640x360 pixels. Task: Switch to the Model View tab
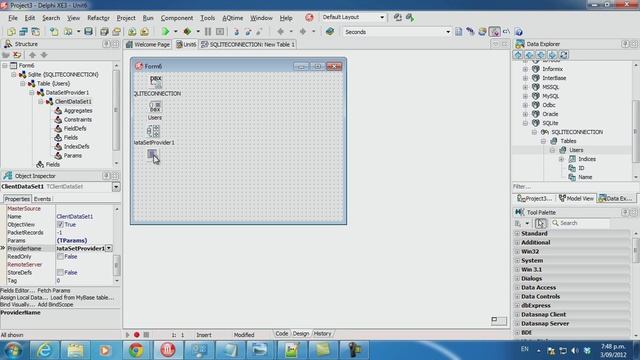(576, 198)
